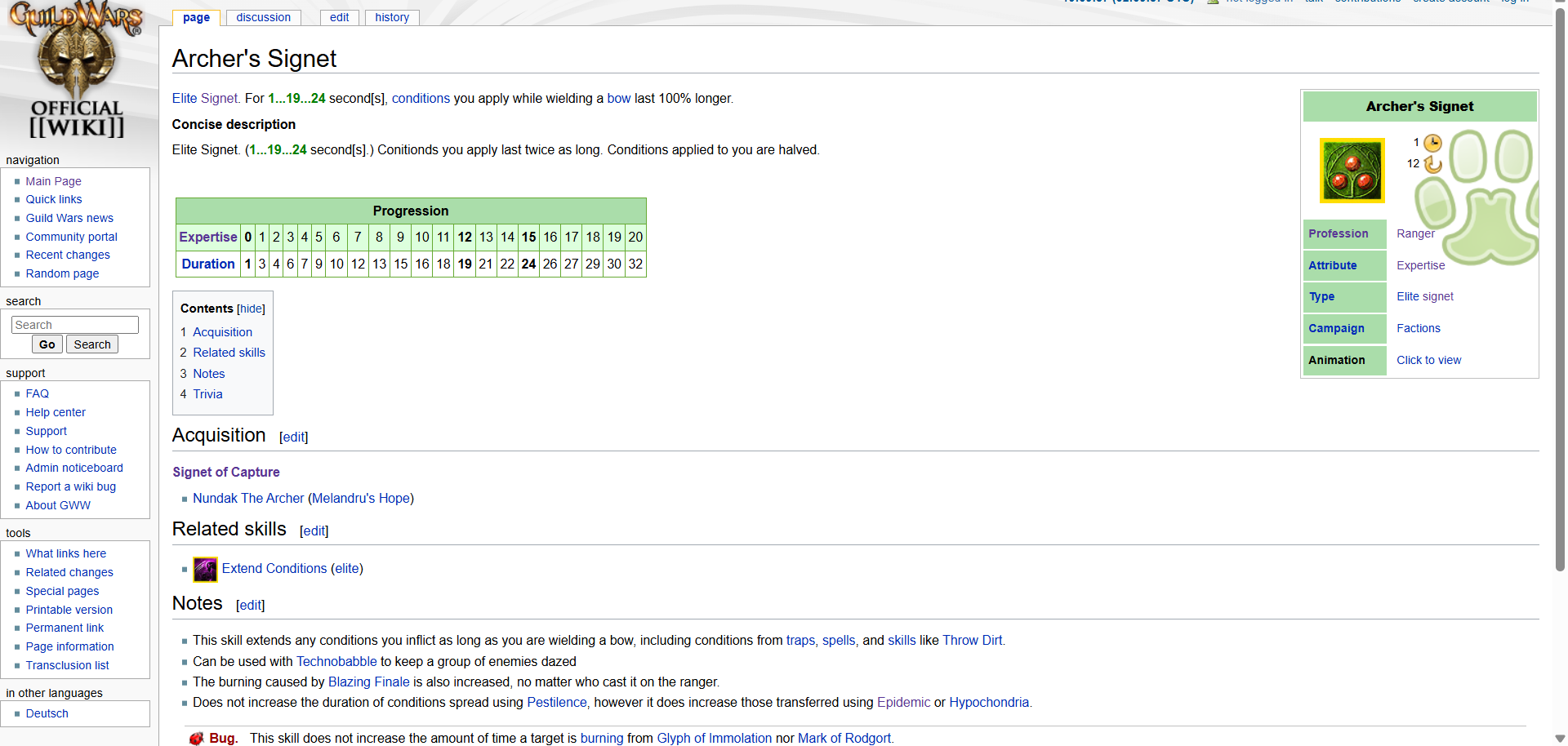The width and height of the screenshot is (1568, 746).
Task: Open Related changes tool
Action: [69, 572]
